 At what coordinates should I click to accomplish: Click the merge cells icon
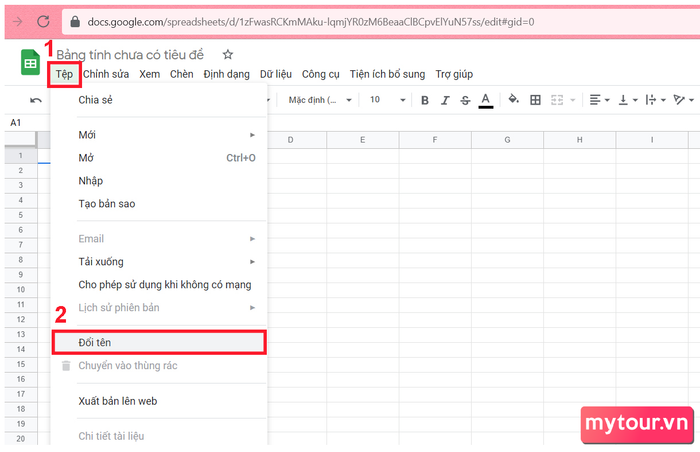557,100
